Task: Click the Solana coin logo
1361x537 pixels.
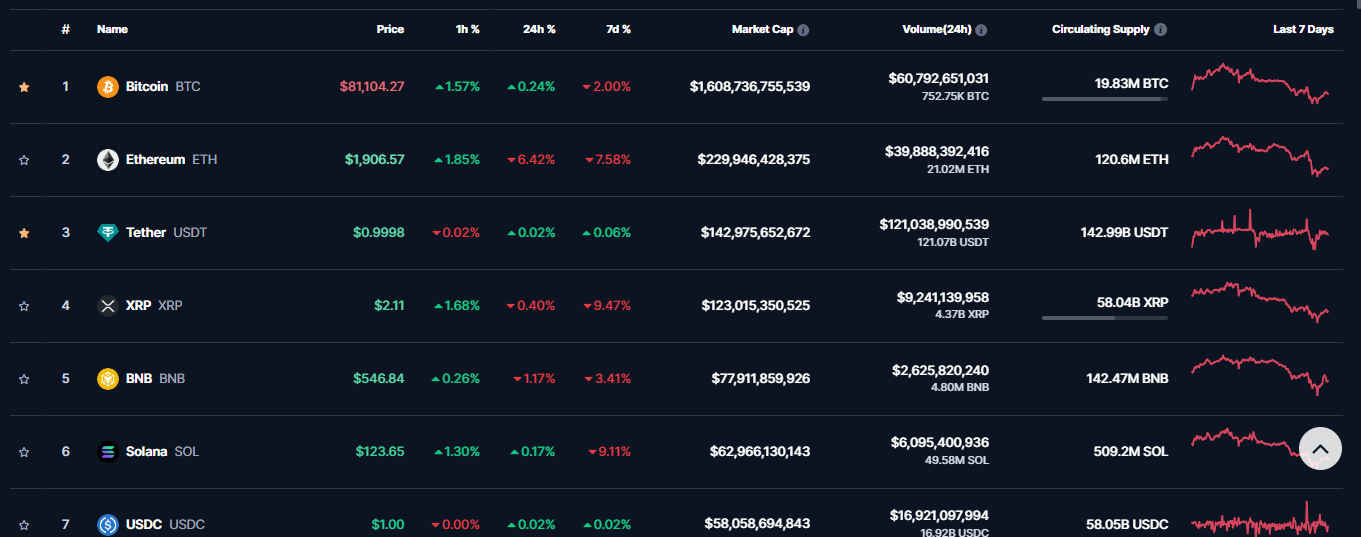Action: pos(107,452)
